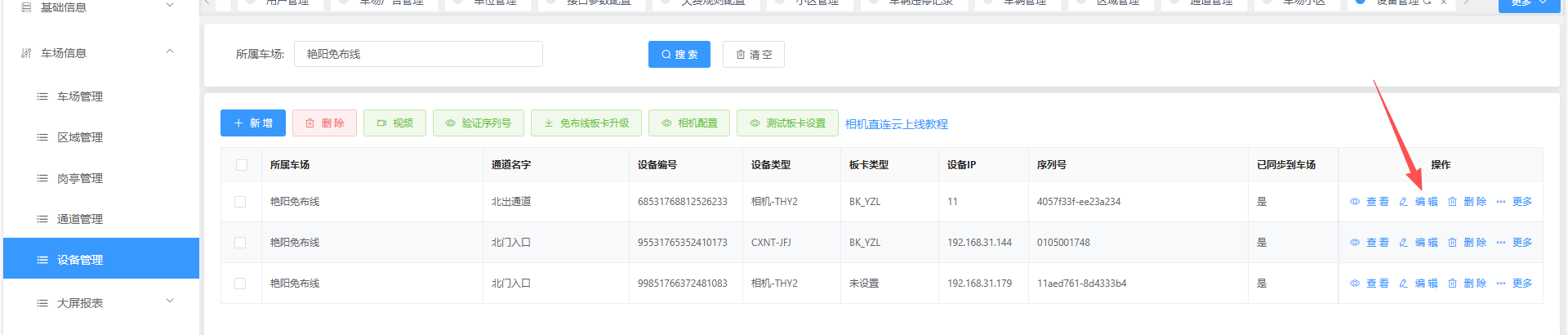The height and width of the screenshot is (335, 1568).
Task: Click 验证序列号 button
Action: point(478,123)
